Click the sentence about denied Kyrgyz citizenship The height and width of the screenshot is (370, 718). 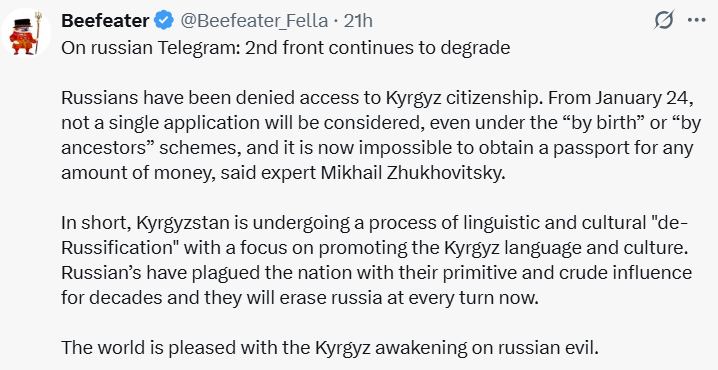[x=302, y=98]
